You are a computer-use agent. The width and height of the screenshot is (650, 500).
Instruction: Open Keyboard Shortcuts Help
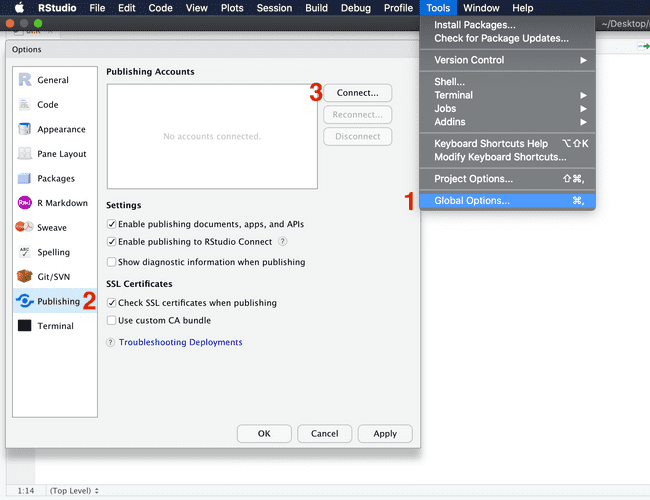click(507, 144)
